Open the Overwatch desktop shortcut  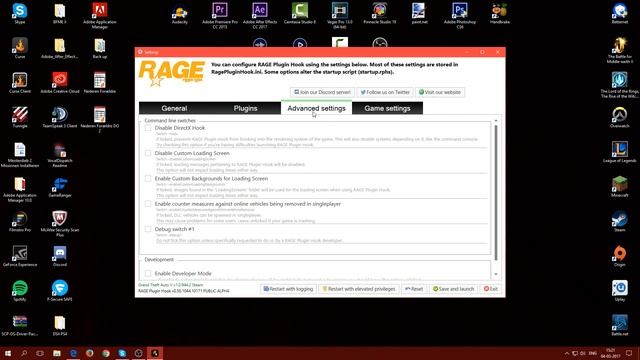(620, 117)
